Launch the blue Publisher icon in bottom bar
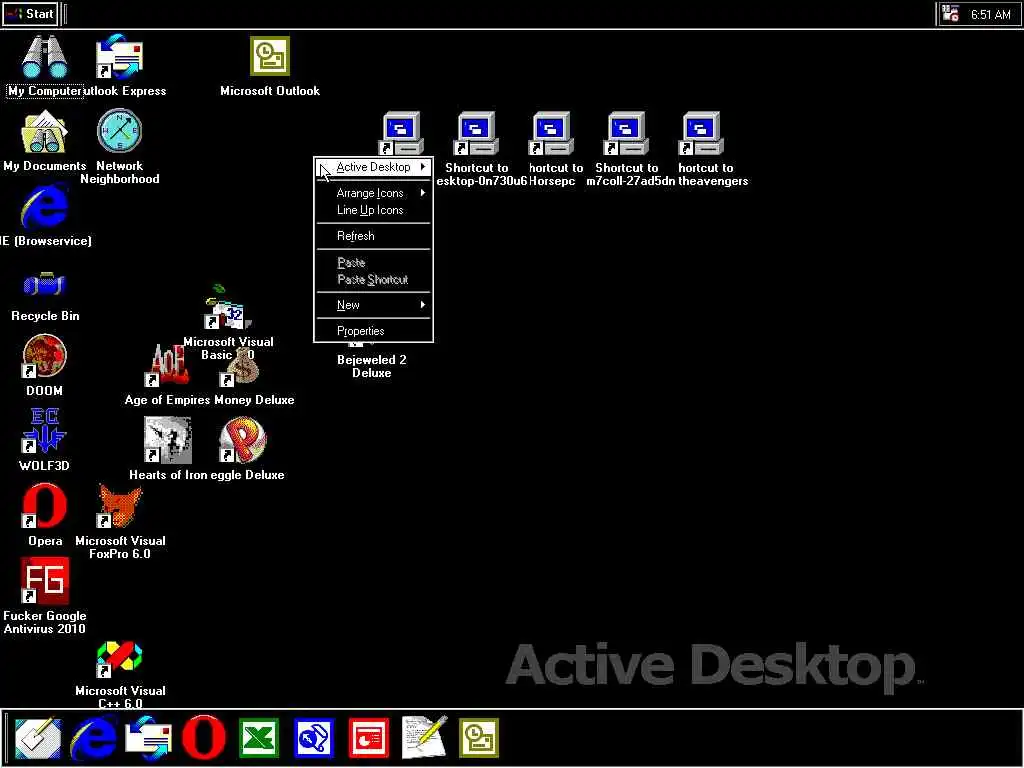This screenshot has height=768, width=1024. pyautogui.click(x=314, y=738)
